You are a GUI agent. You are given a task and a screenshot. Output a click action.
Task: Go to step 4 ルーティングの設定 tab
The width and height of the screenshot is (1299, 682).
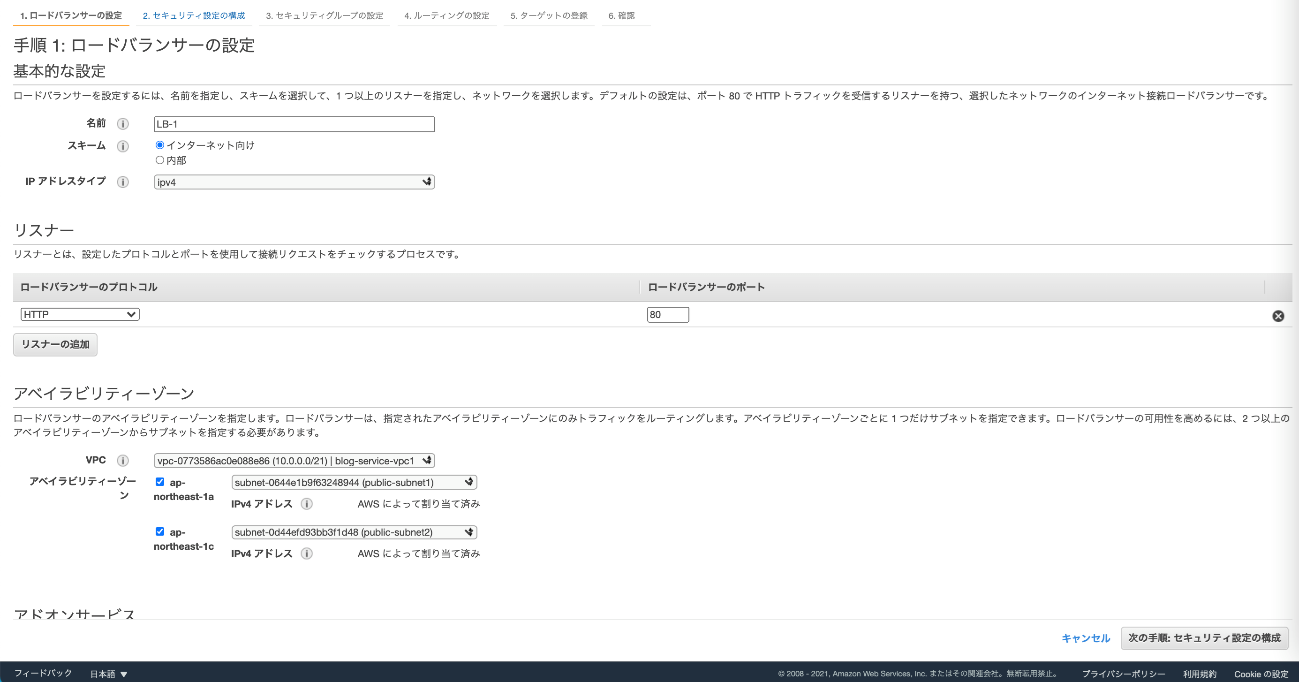tap(446, 16)
